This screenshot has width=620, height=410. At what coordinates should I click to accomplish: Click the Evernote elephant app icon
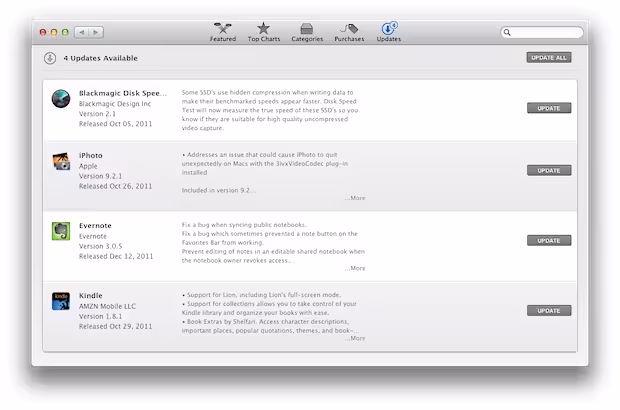[61, 231]
